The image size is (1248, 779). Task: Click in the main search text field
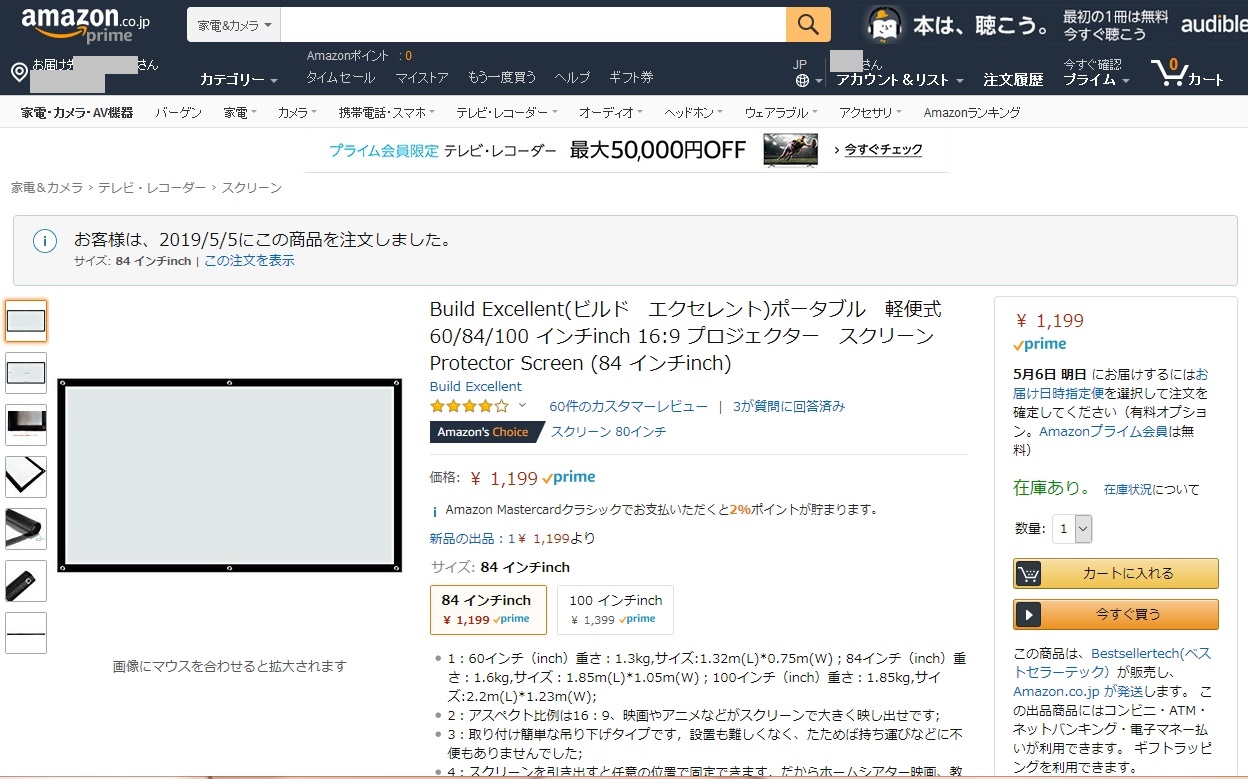(532, 25)
